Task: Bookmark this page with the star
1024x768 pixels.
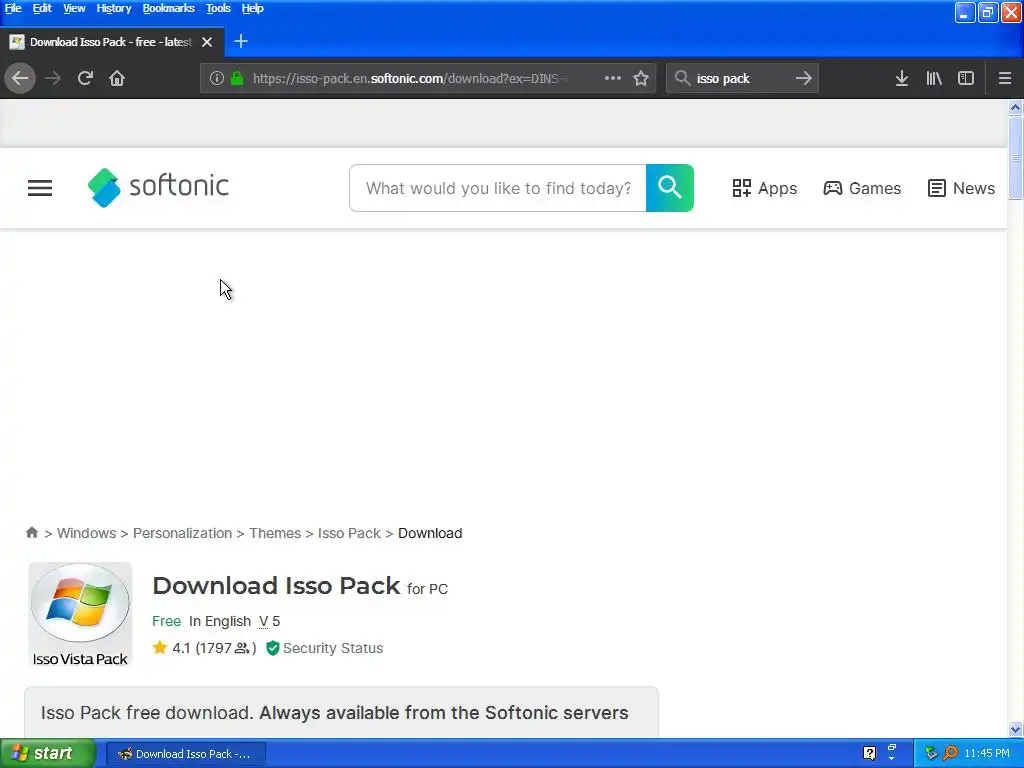Action: (x=641, y=78)
